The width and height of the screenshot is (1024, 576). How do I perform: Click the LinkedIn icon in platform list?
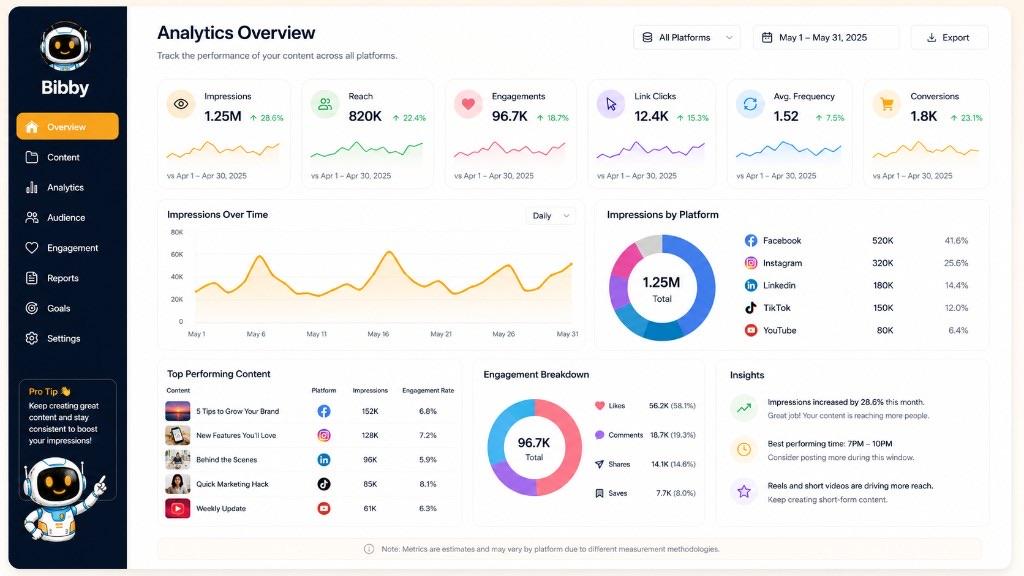click(x=751, y=285)
